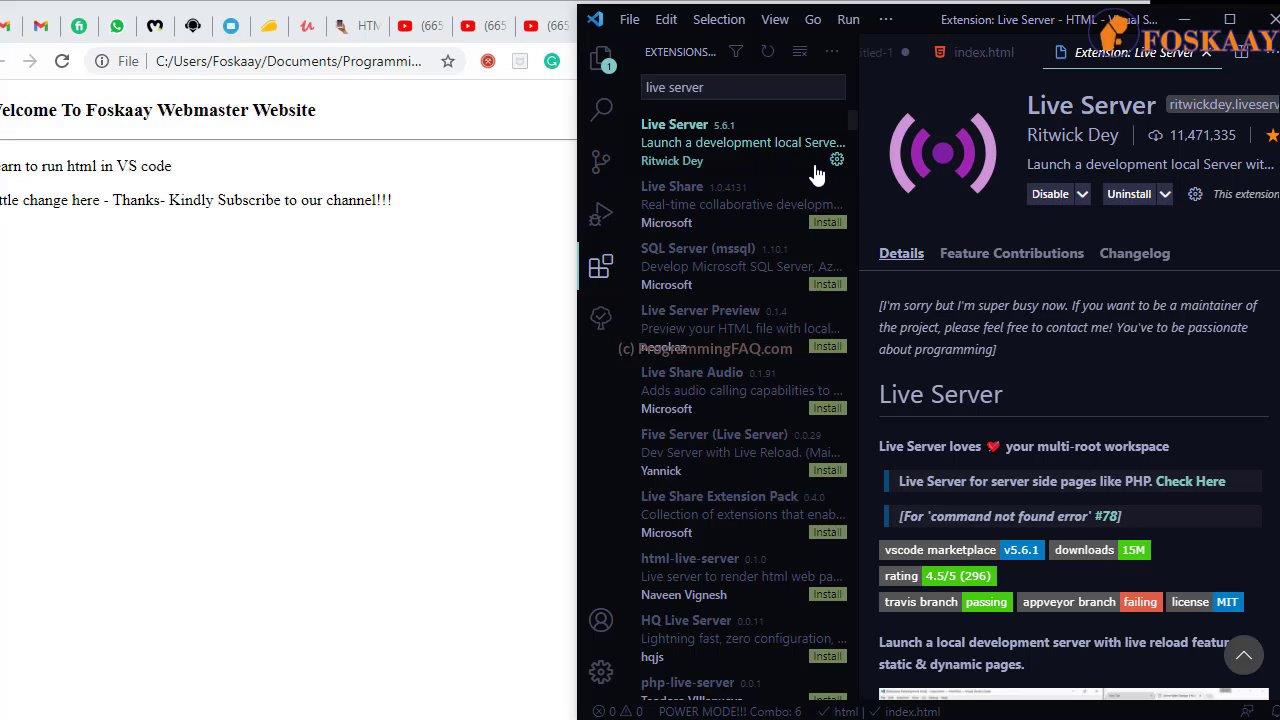The height and width of the screenshot is (720, 1280).
Task: Install HQ Live Server extension
Action: click(x=827, y=656)
